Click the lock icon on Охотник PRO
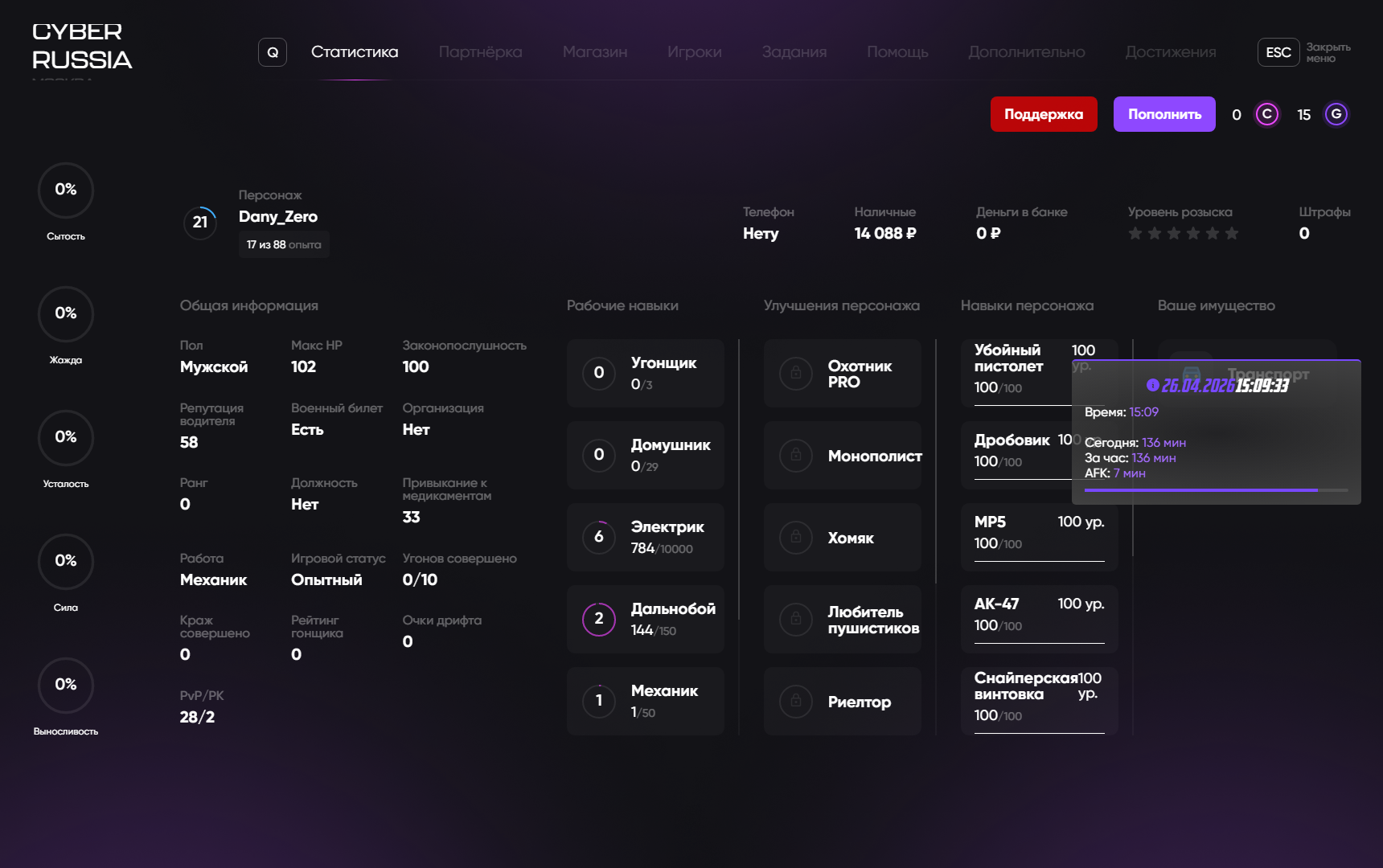The image size is (1383, 868). tap(796, 374)
